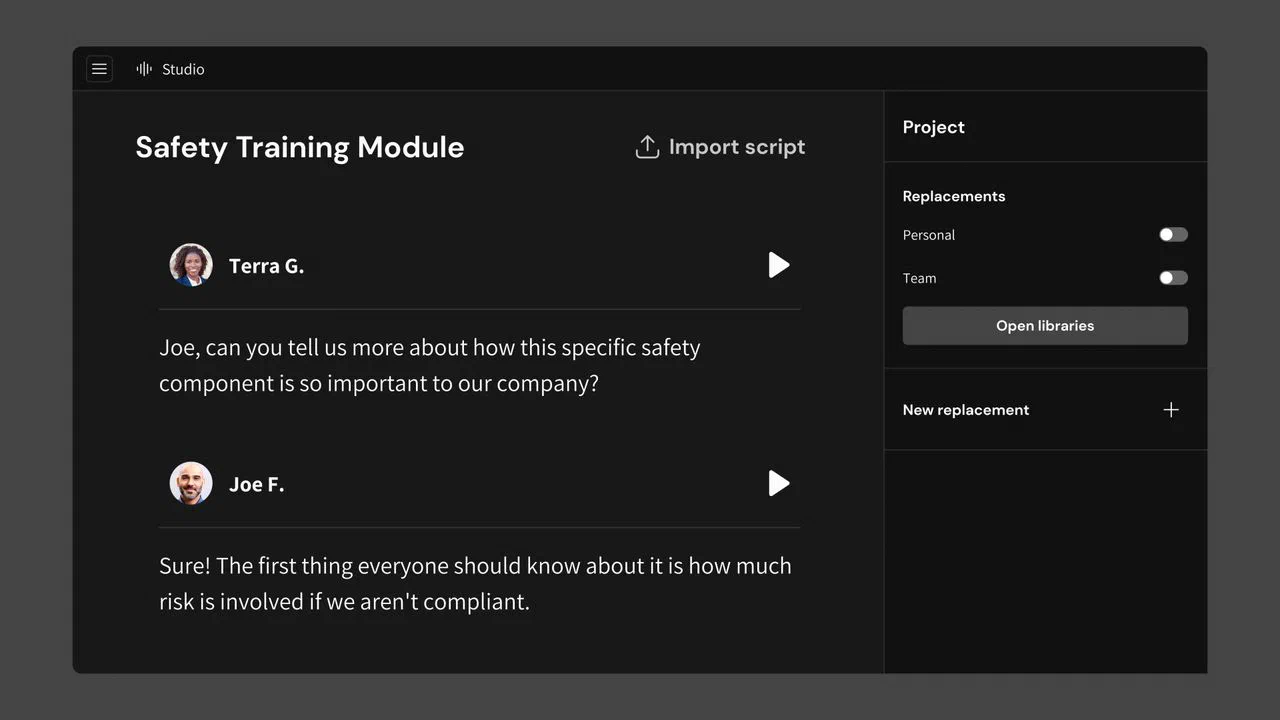
Task: Edit Joe F.'s script text block
Action: 475,583
